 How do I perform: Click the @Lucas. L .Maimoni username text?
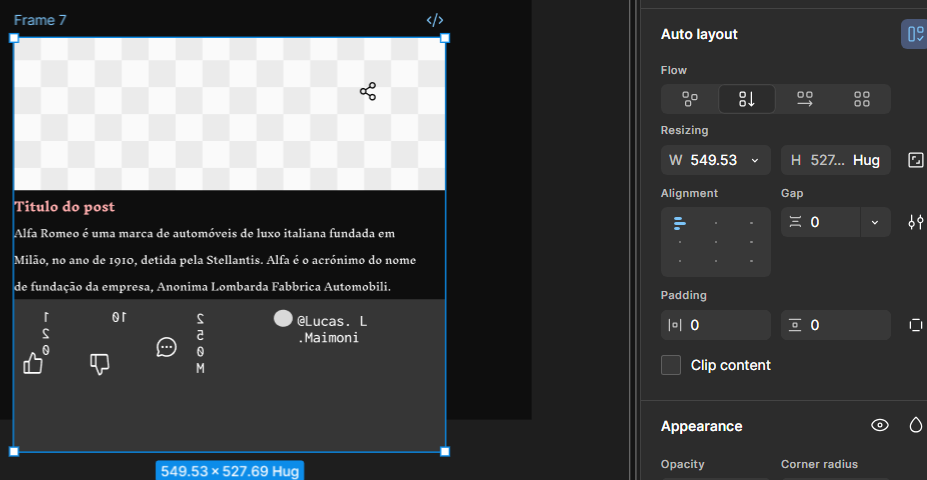click(x=332, y=330)
